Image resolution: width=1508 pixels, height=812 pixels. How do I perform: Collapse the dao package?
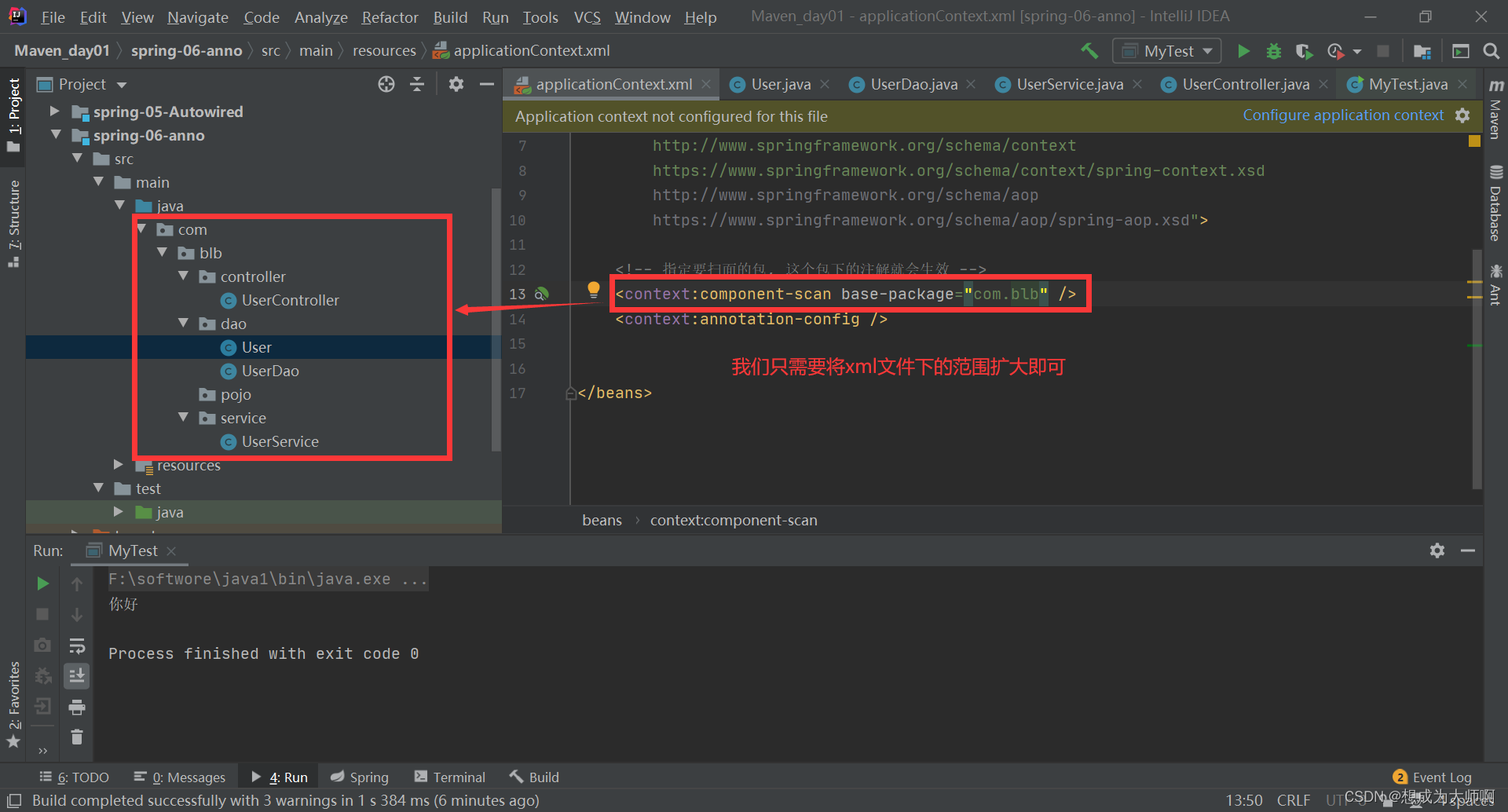tap(183, 324)
